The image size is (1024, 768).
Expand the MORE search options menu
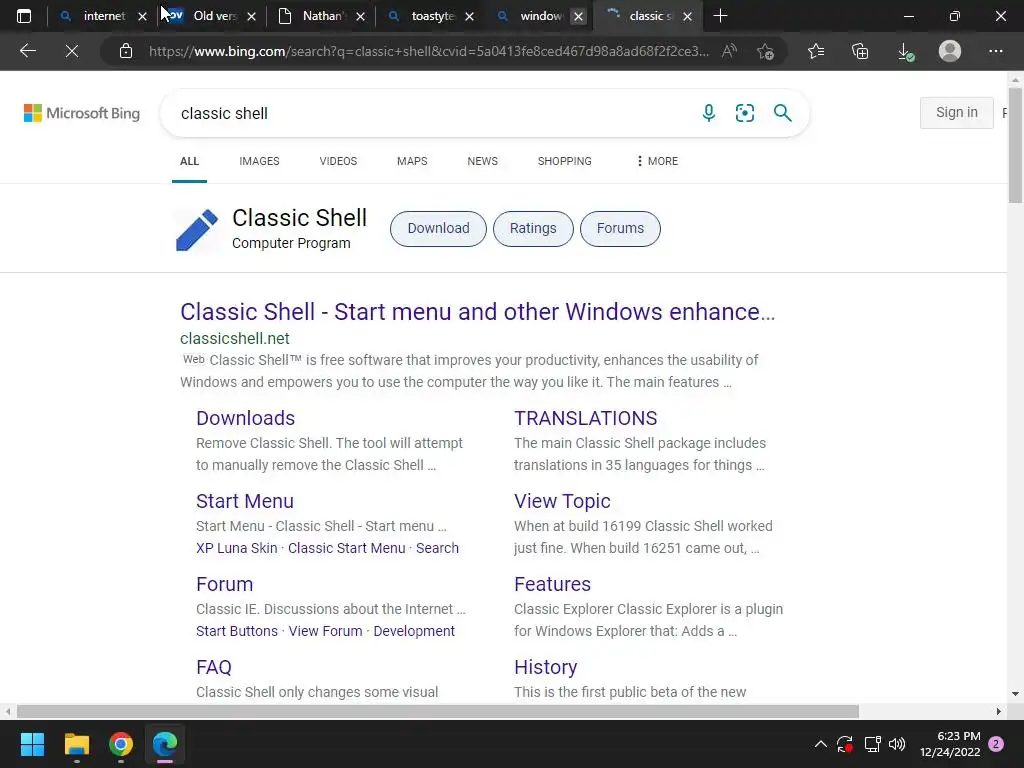pos(657,161)
